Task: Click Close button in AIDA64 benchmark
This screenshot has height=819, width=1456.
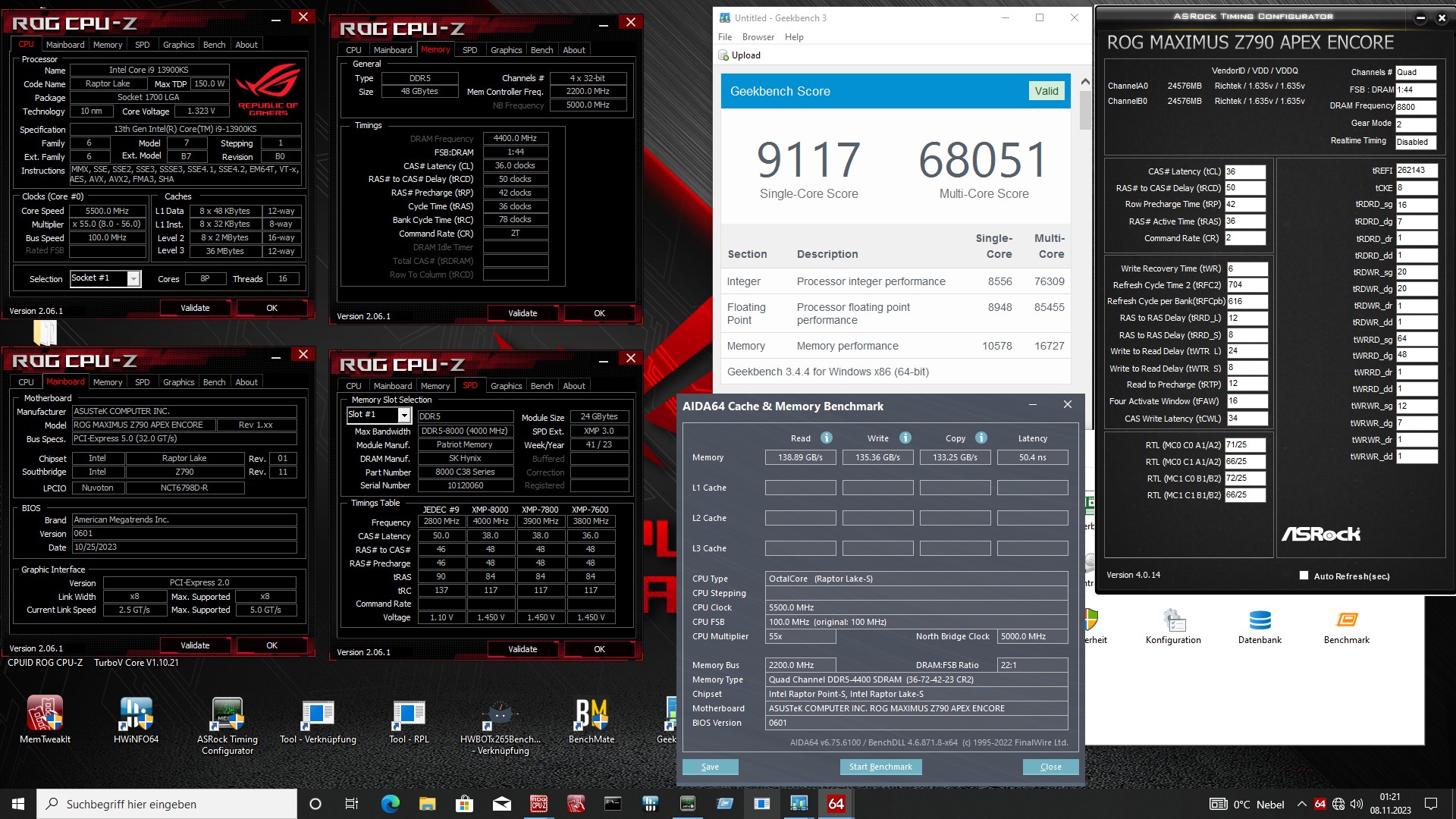Action: click(x=1050, y=767)
